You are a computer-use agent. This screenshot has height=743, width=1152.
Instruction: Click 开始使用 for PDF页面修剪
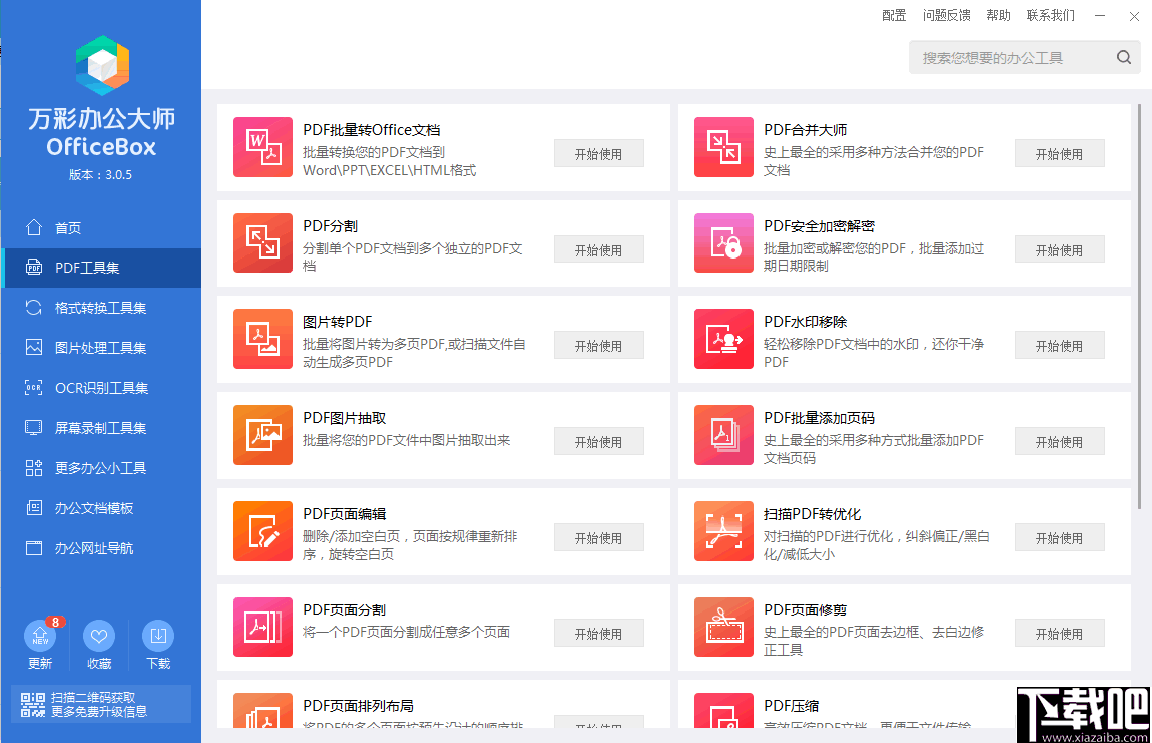1059,633
